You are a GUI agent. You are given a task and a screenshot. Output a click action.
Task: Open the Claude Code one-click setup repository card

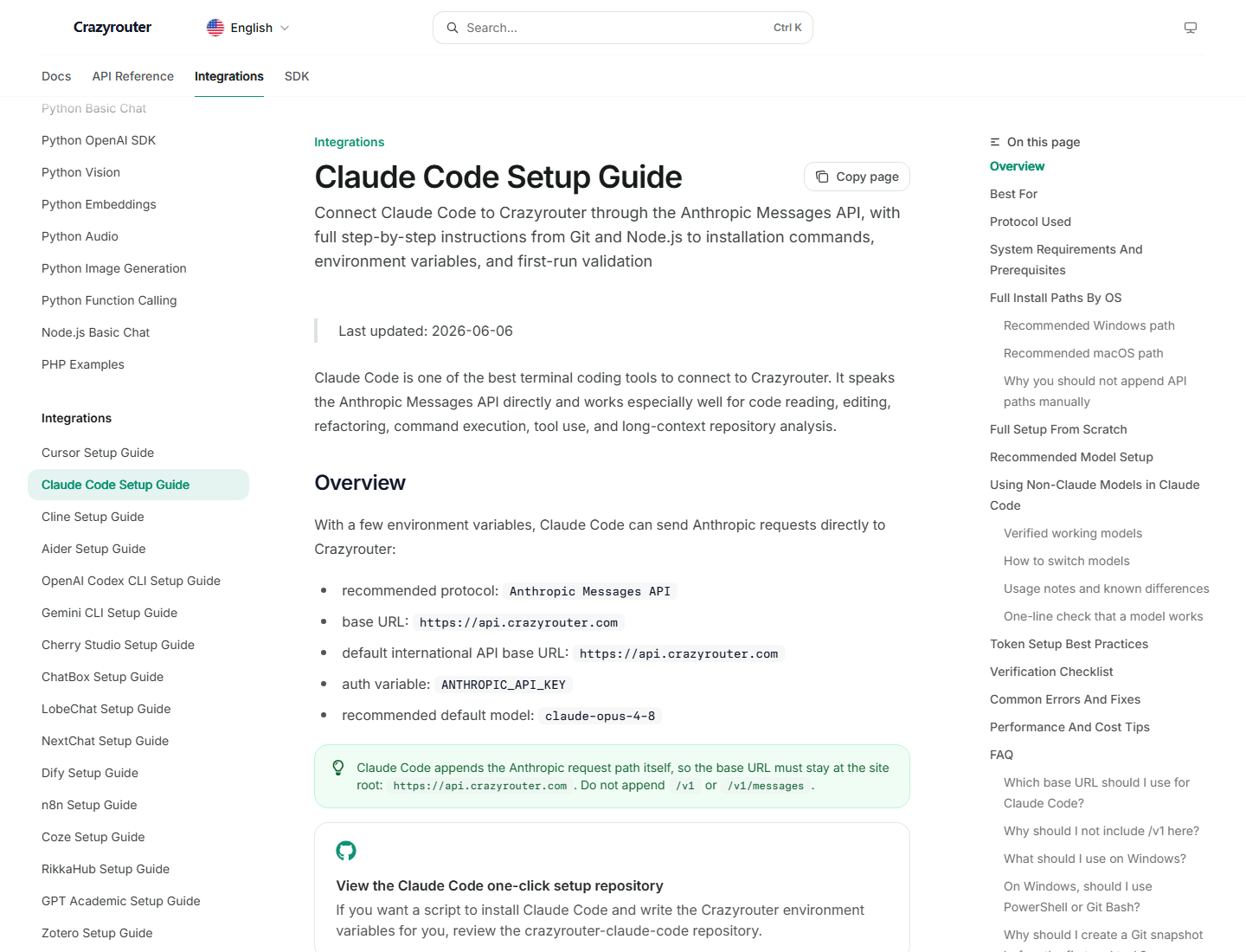point(612,887)
